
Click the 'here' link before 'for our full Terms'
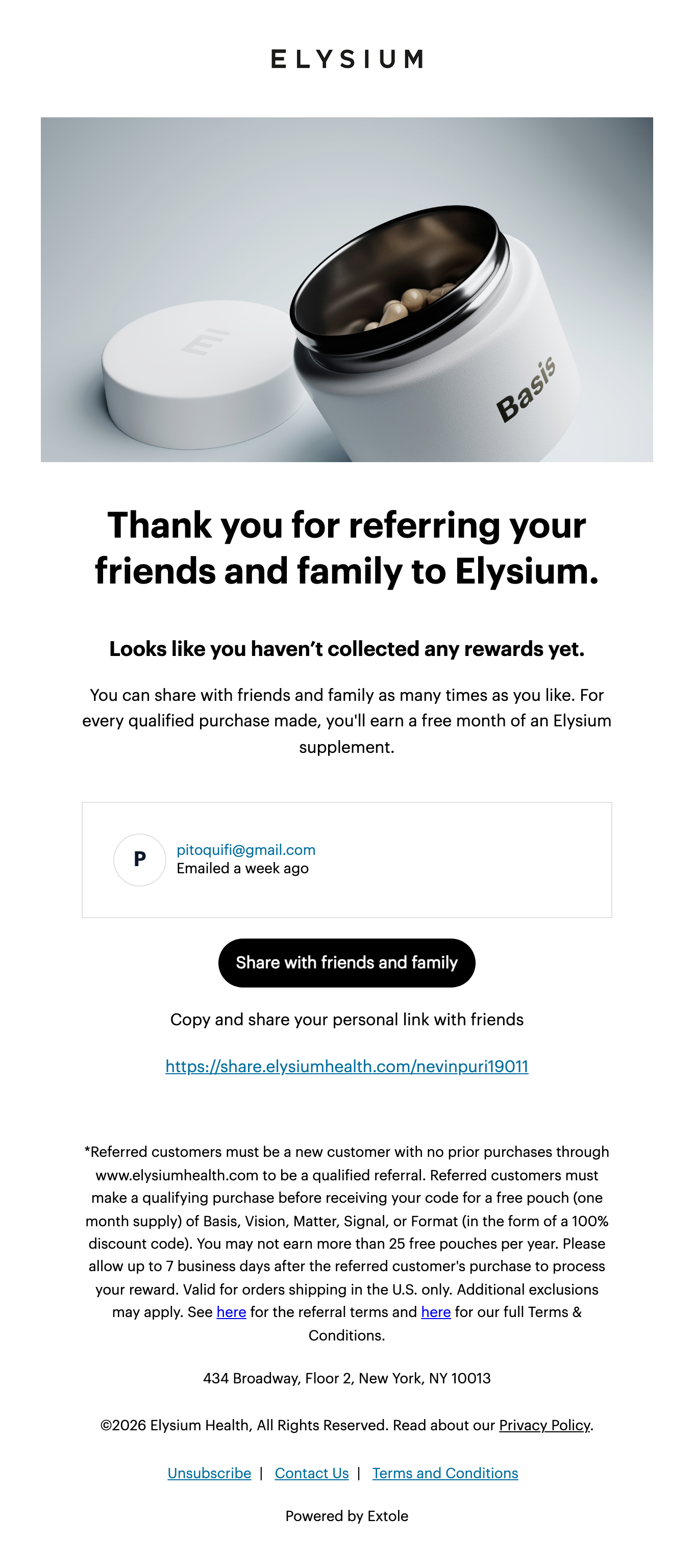(436, 1312)
